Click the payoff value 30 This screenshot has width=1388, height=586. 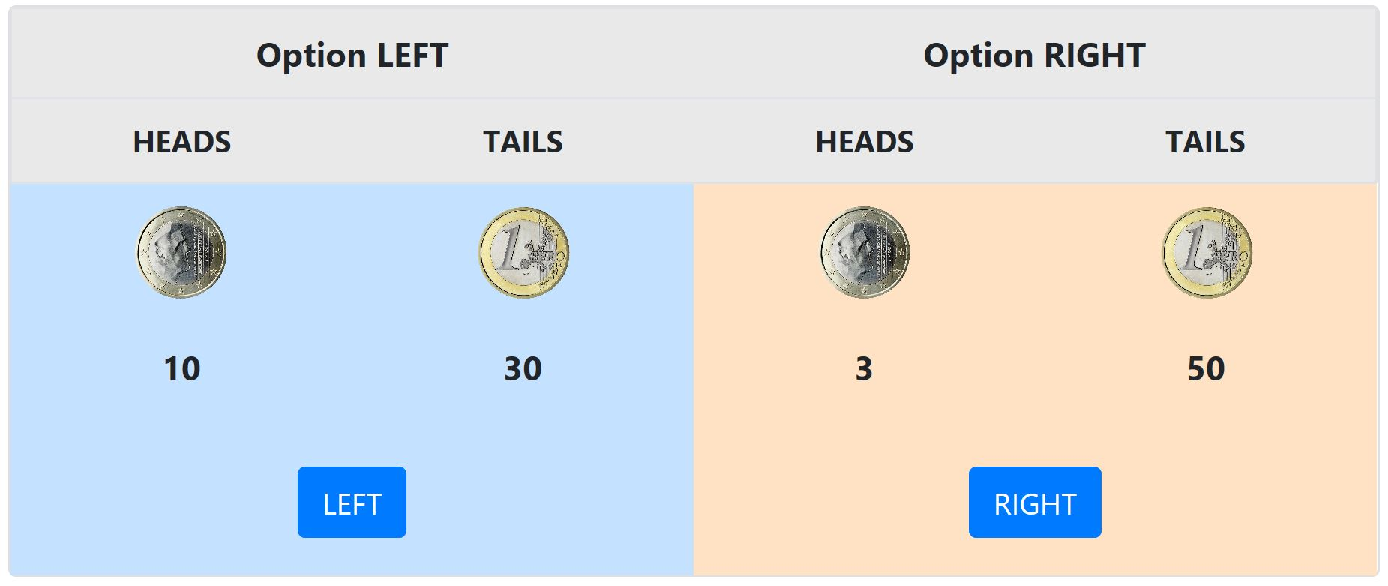coord(523,369)
